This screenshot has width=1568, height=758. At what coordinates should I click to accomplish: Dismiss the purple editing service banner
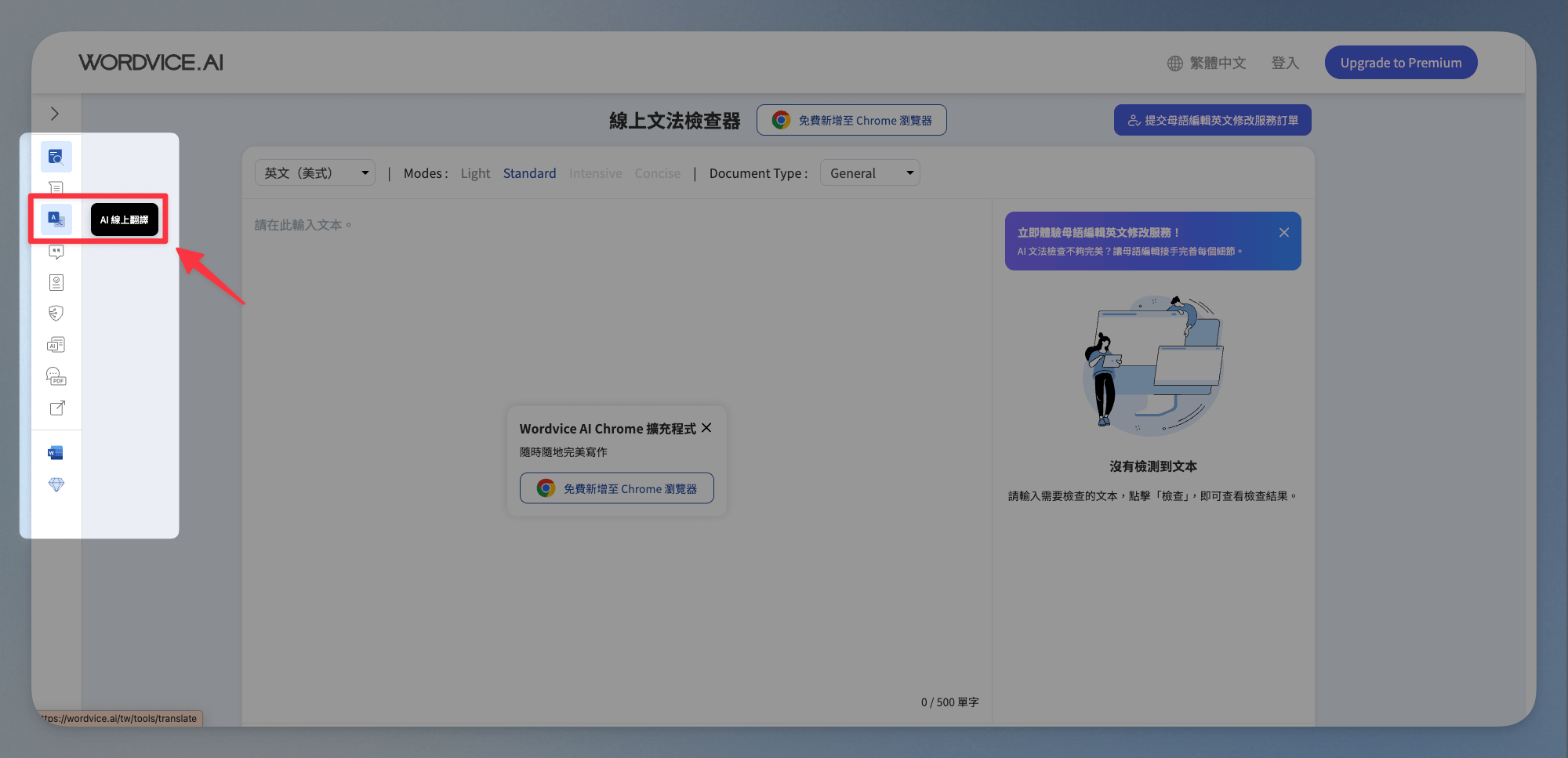(x=1283, y=233)
